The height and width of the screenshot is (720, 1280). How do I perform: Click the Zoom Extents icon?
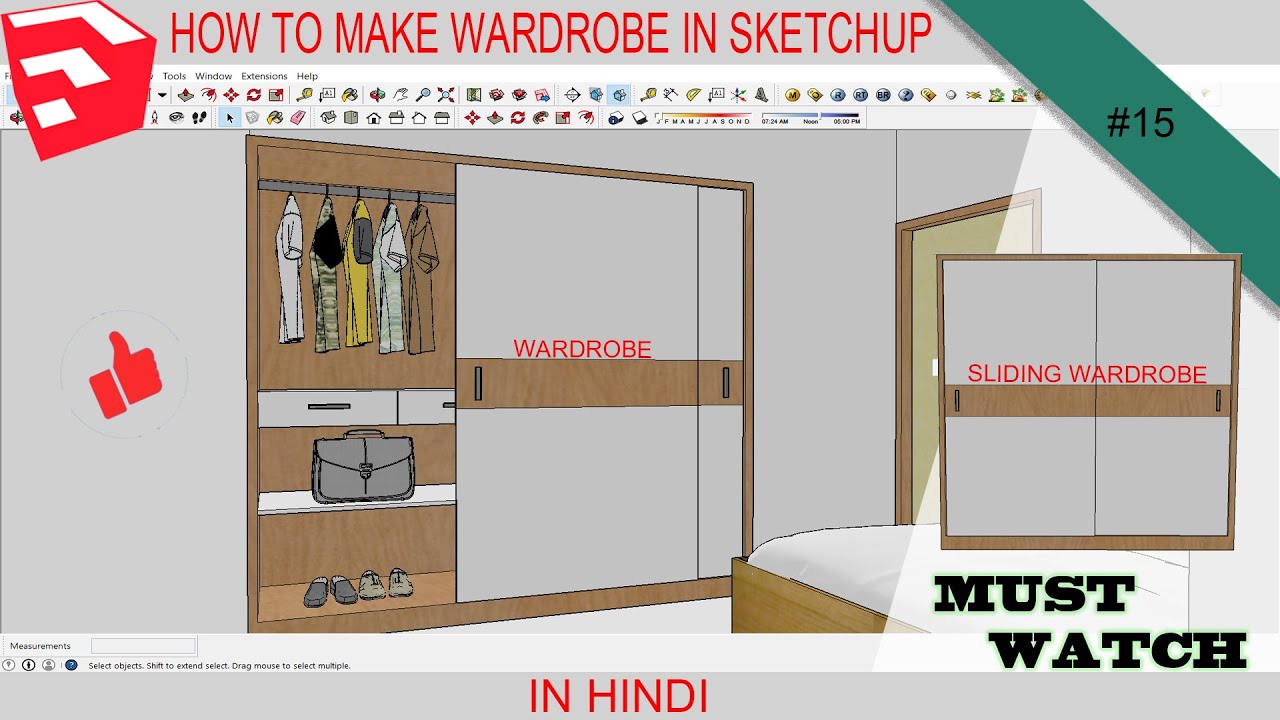pos(445,95)
